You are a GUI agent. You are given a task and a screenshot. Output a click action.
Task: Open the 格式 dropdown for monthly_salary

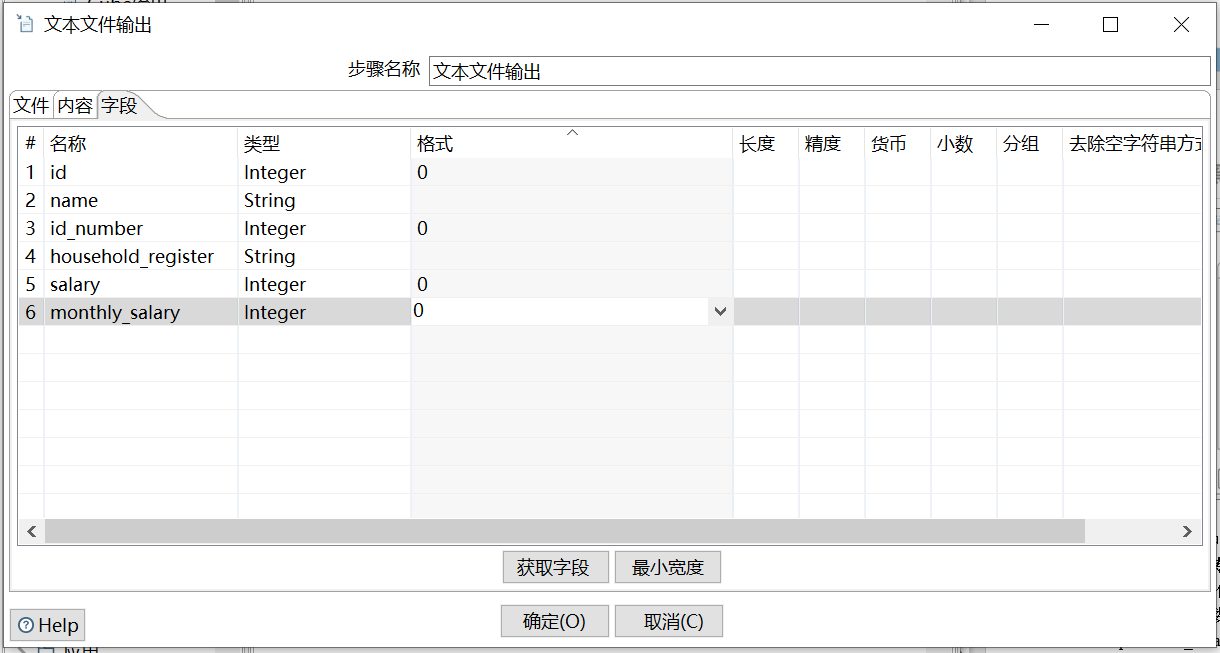pos(719,312)
